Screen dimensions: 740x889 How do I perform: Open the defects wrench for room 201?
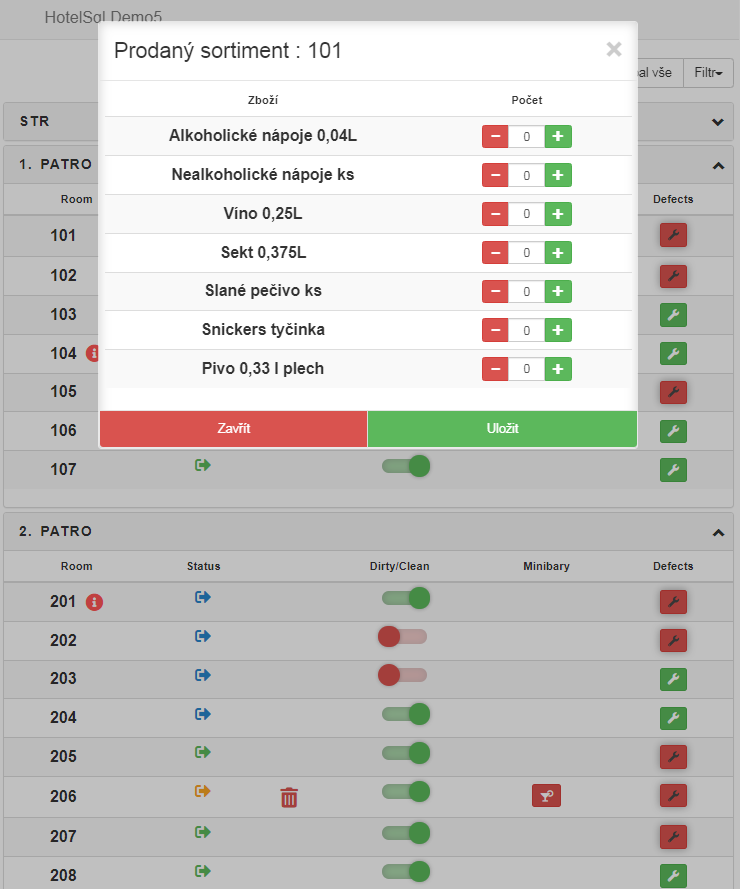pyautogui.click(x=673, y=602)
